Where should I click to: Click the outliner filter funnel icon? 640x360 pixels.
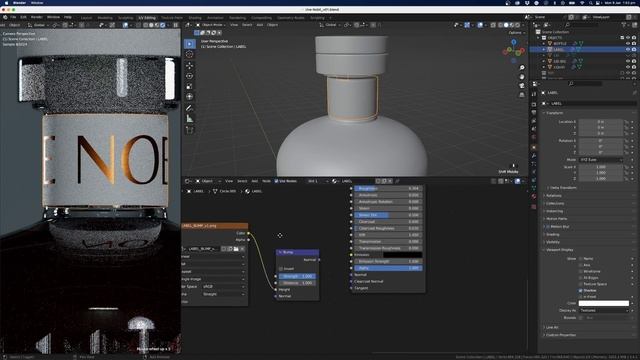625,25
